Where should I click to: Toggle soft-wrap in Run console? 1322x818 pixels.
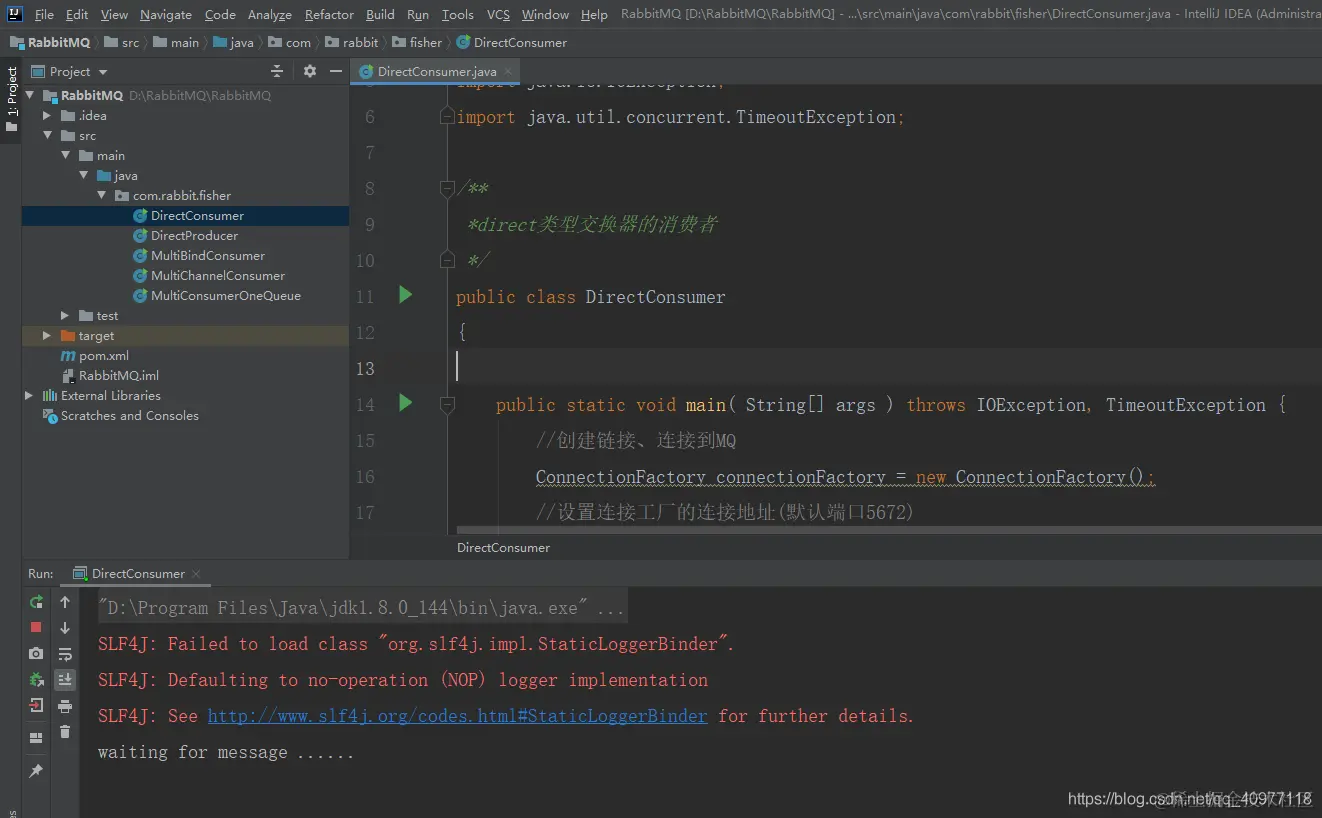click(65, 654)
